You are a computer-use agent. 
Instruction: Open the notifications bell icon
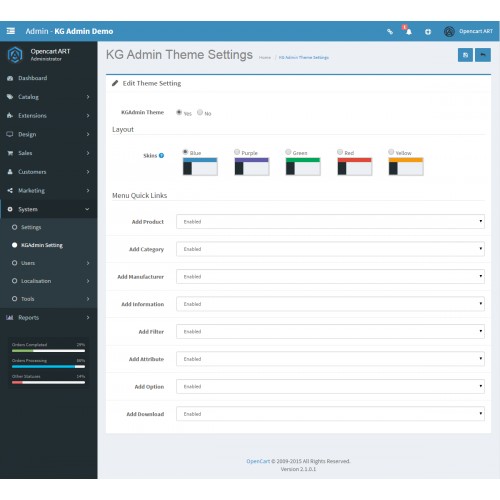409,32
